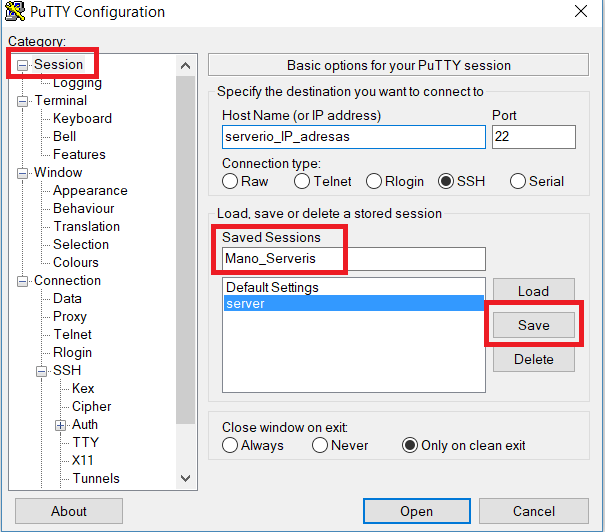
Task: Click the category tree scrollbar thumb
Action: pyautogui.click(x=186, y=250)
